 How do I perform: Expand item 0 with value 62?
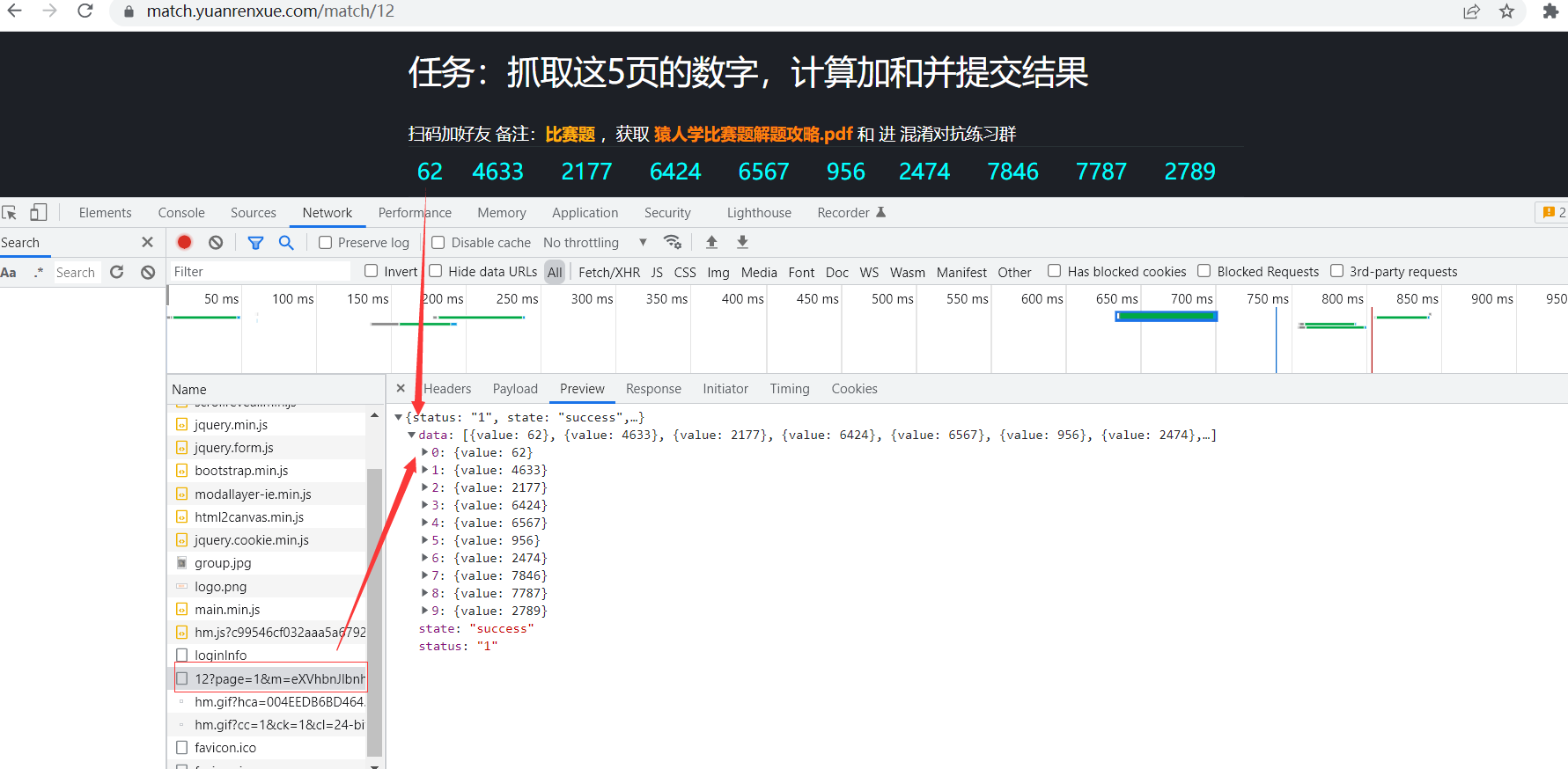[424, 452]
